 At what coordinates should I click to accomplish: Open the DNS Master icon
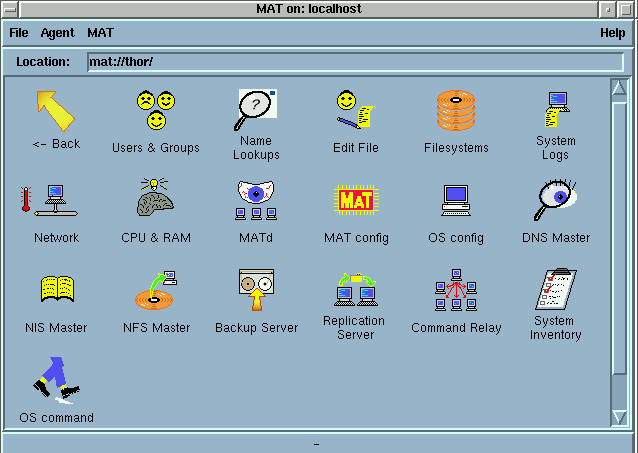[556, 200]
